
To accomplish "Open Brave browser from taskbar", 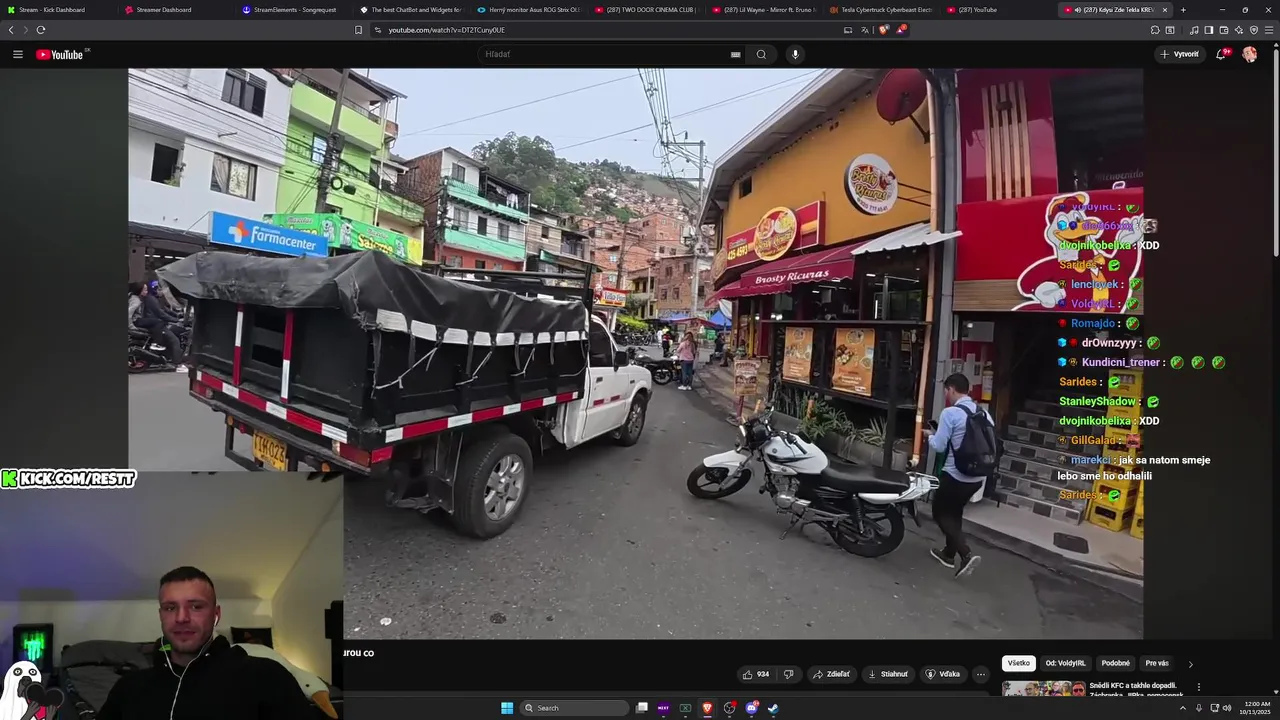I will tap(707, 708).
